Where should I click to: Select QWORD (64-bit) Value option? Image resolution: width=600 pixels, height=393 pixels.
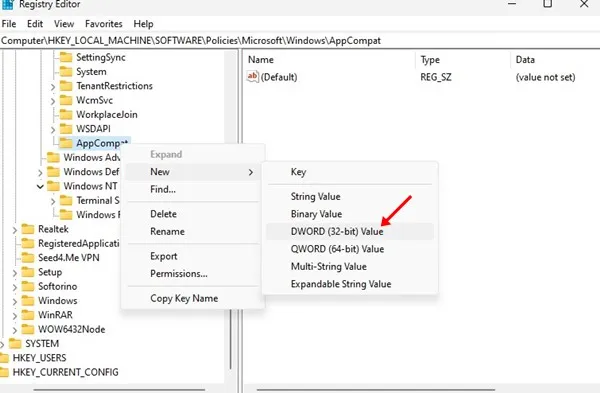[x=350, y=249]
